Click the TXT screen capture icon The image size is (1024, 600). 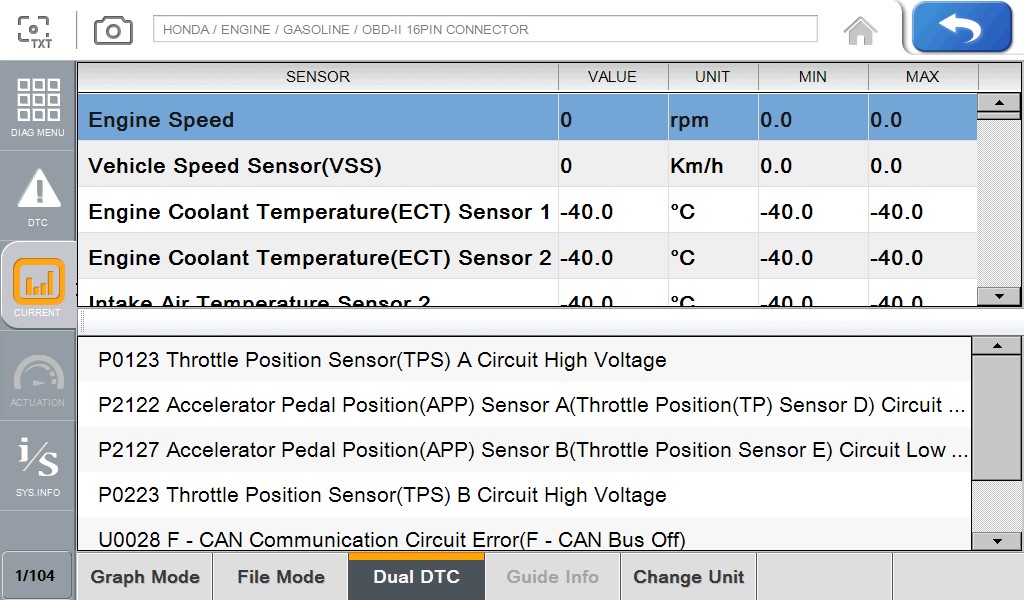35,30
